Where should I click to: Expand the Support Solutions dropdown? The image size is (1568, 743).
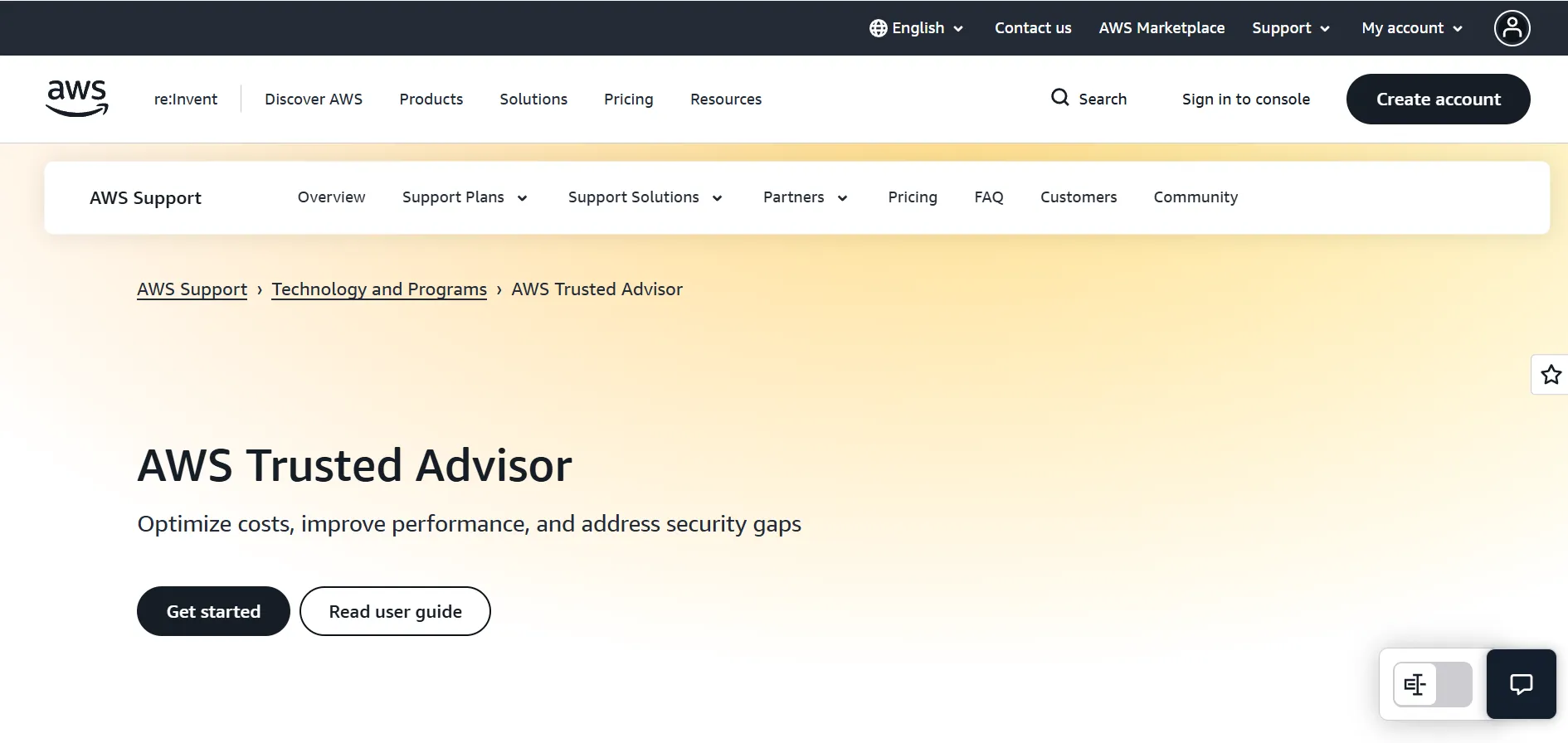pyautogui.click(x=645, y=197)
